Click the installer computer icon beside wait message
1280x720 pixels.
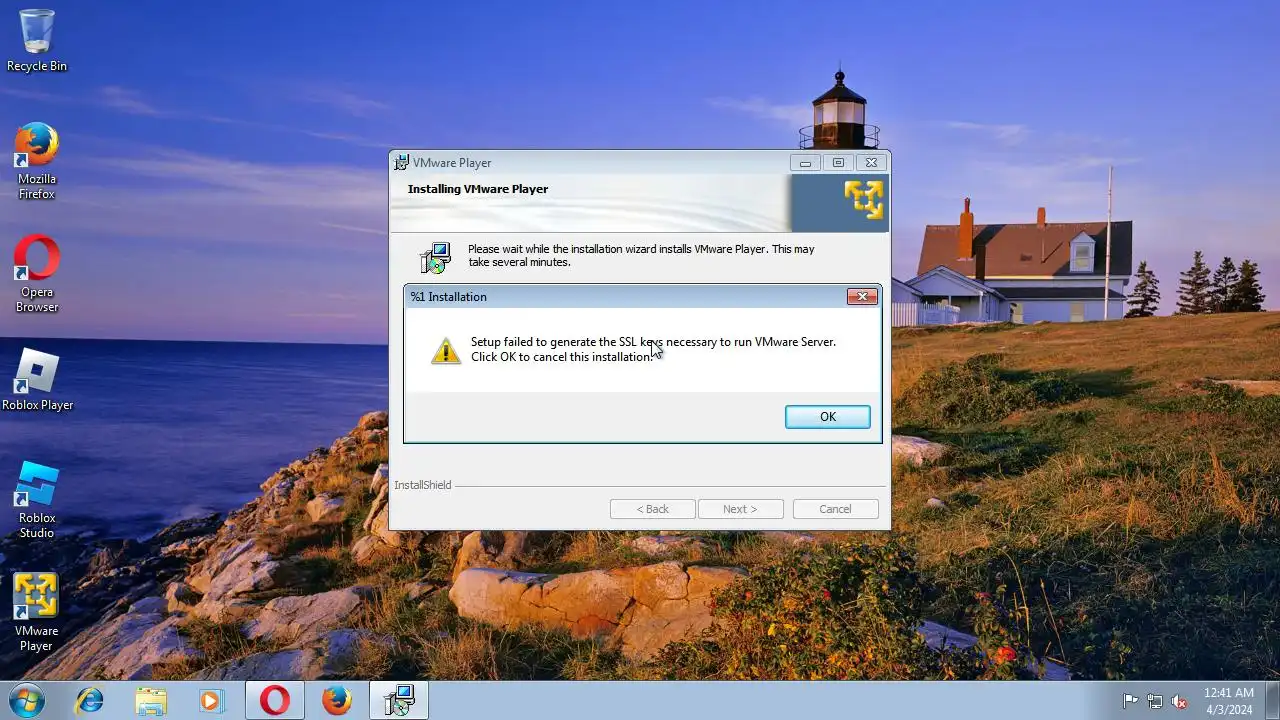click(x=436, y=258)
